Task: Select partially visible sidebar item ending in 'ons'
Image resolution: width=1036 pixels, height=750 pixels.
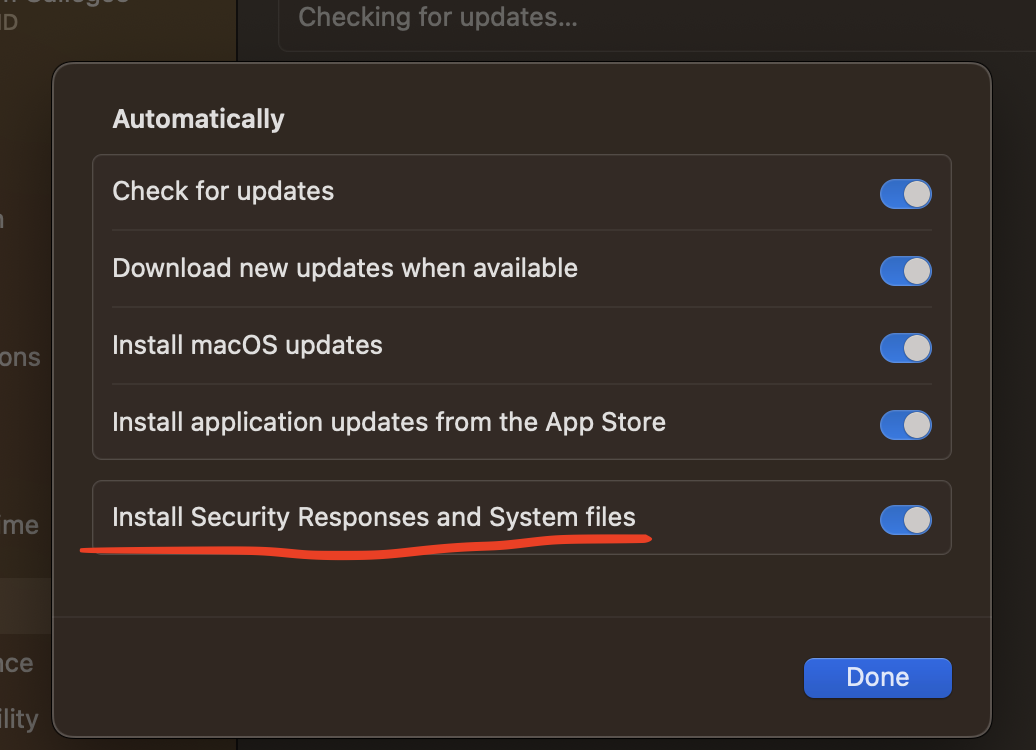Action: point(20,357)
